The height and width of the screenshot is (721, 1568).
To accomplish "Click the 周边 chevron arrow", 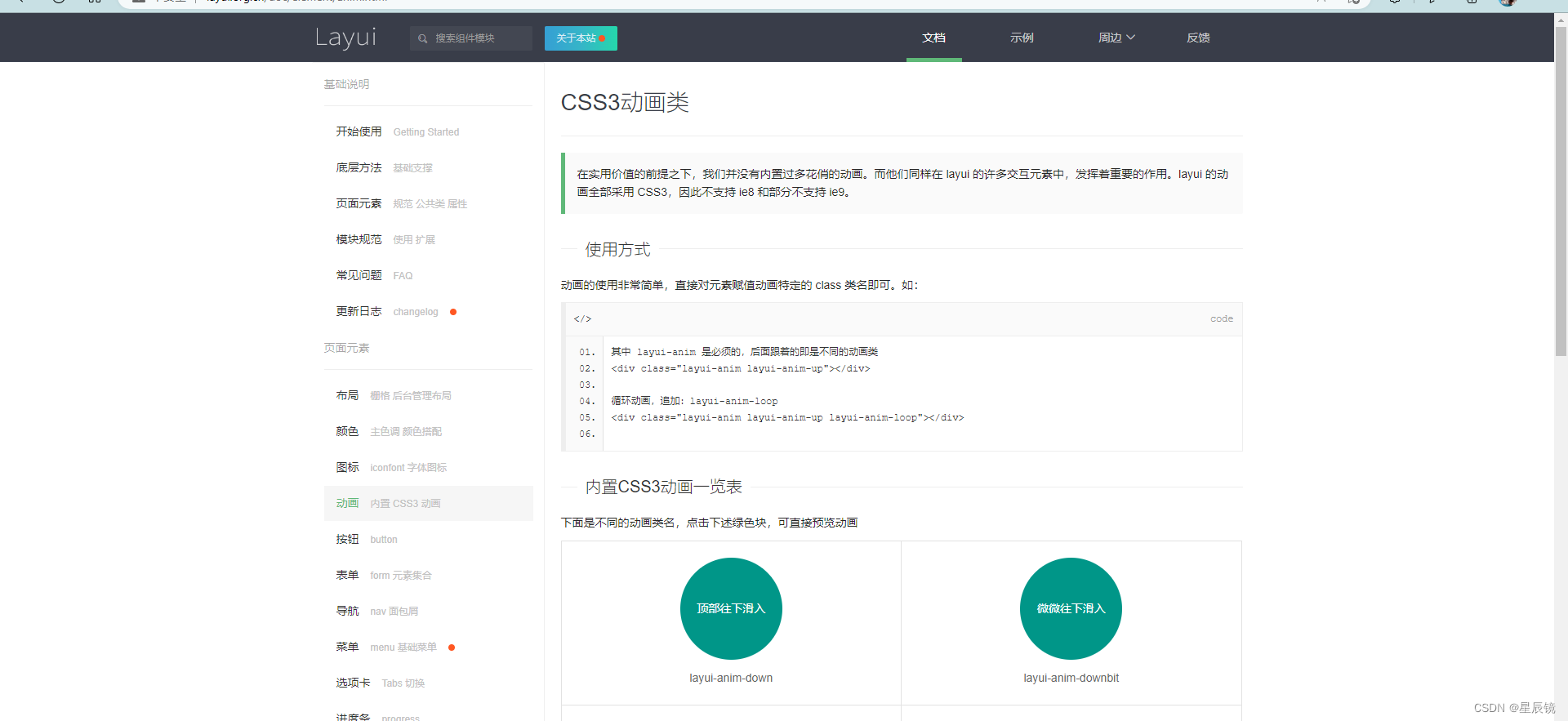I will click(1131, 38).
